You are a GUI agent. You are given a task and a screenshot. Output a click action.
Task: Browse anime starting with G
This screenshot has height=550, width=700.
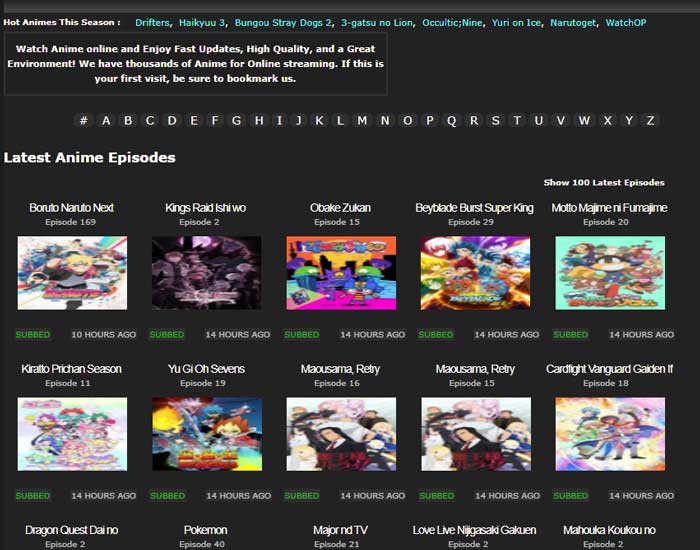point(237,120)
